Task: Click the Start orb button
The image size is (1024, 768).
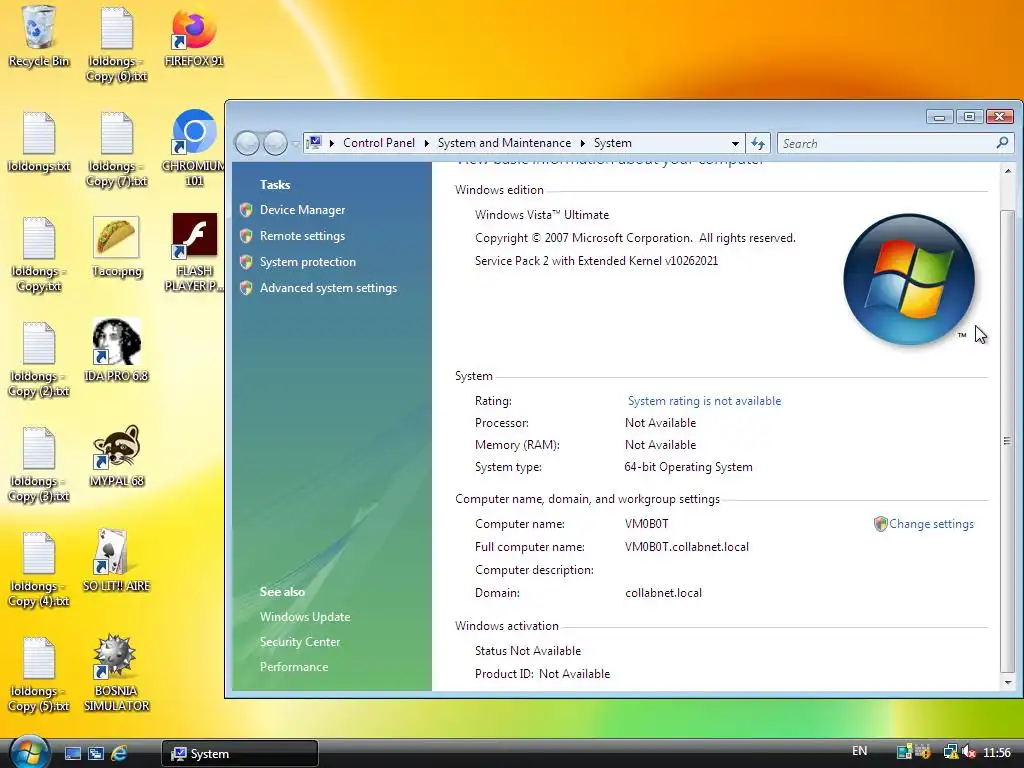Action: (29, 752)
